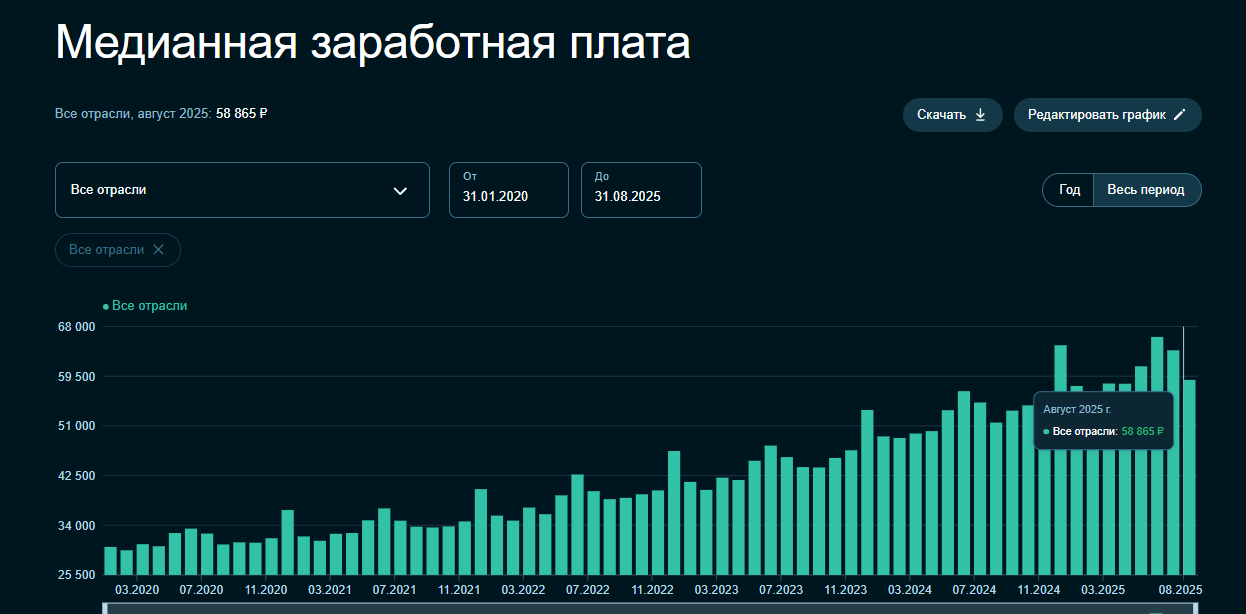Click the 51 000 axis label

pos(75,426)
